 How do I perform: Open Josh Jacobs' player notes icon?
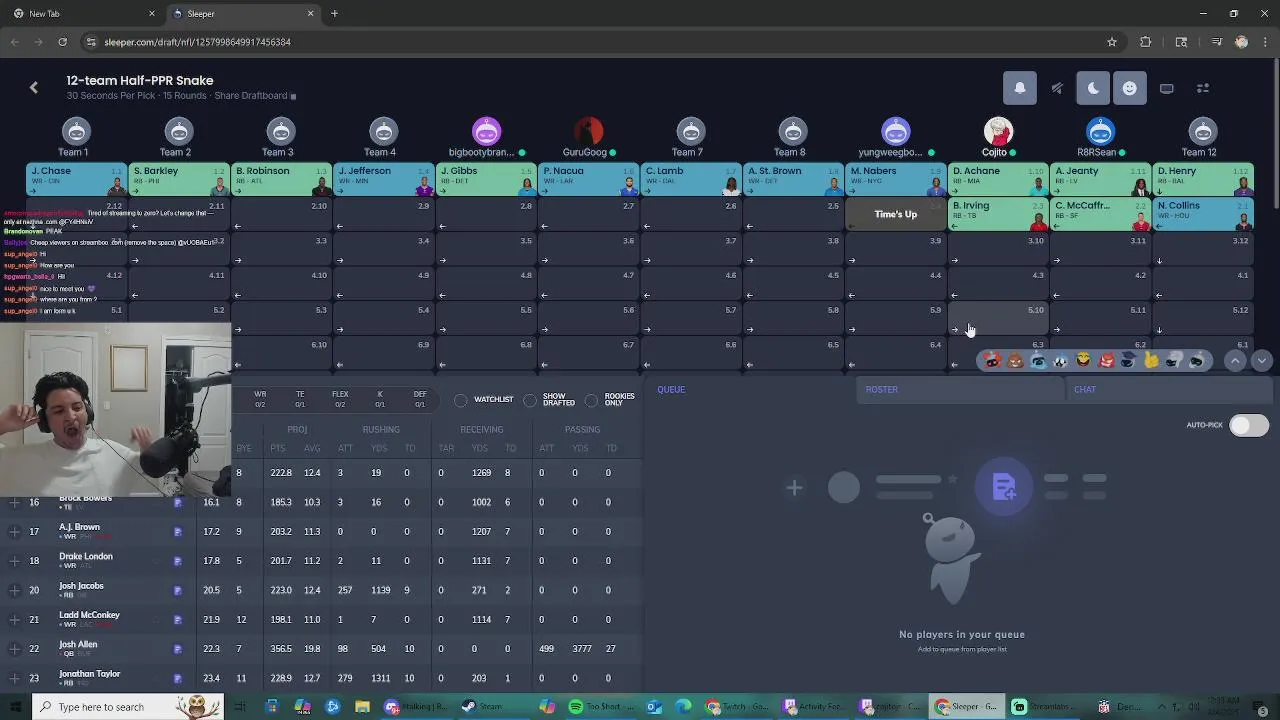[x=178, y=590]
